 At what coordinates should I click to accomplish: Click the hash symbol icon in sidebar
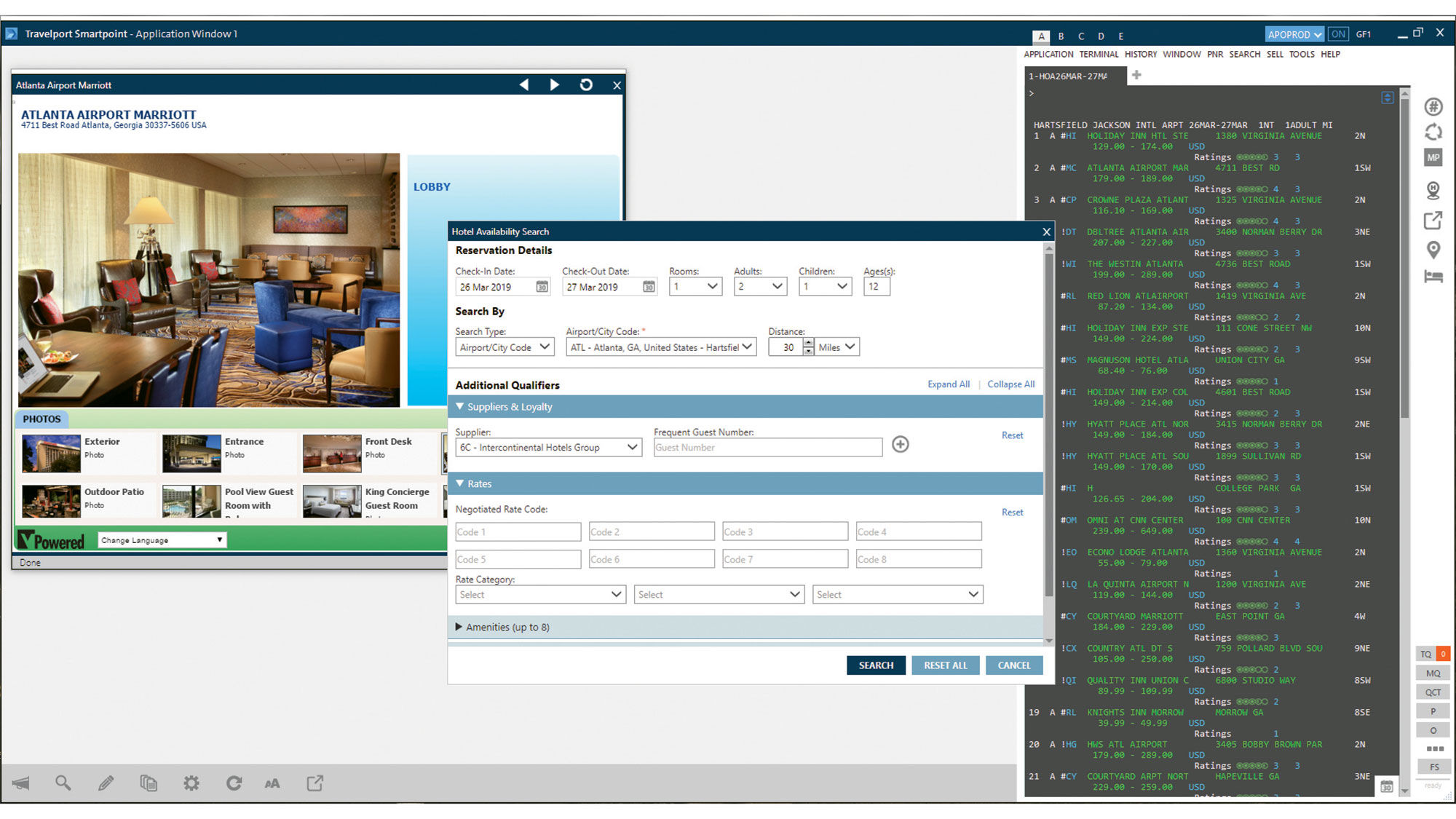(1433, 107)
